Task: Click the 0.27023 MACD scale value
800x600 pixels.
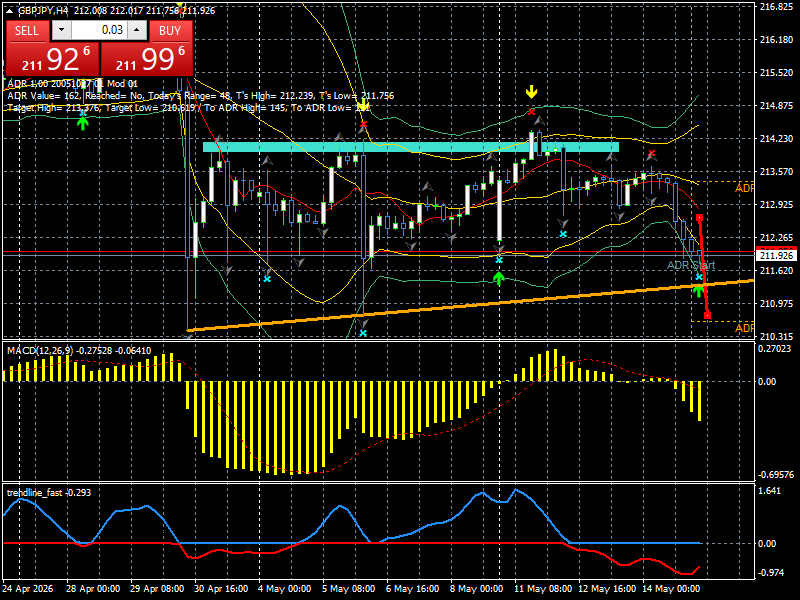Action: (774, 349)
